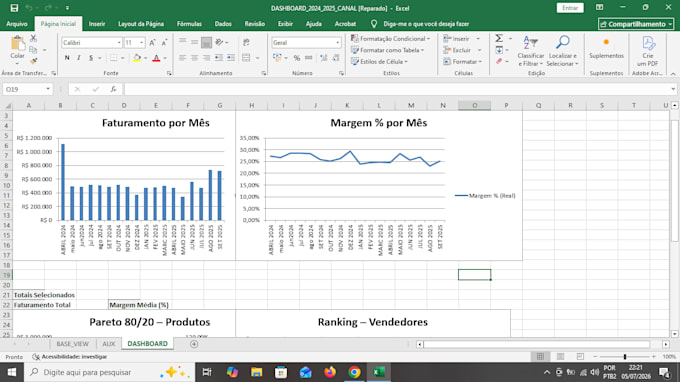The width and height of the screenshot is (680, 382).
Task: Open Formatação Condicional menu
Action: click(390, 39)
